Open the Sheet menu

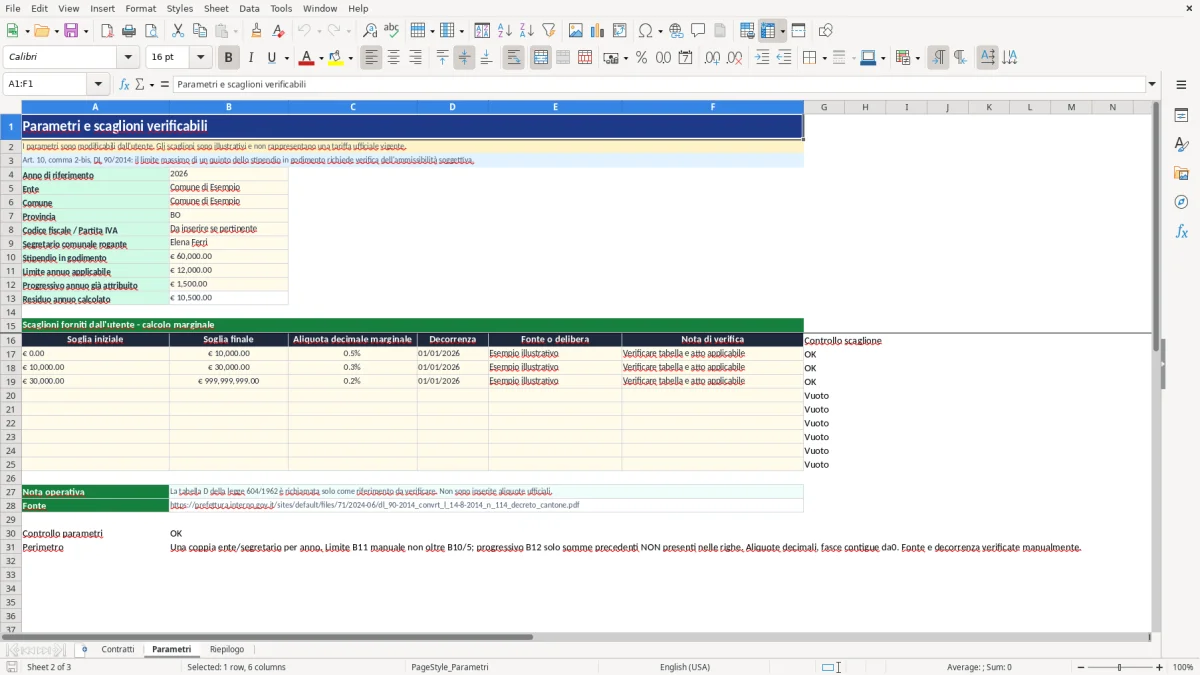click(216, 8)
